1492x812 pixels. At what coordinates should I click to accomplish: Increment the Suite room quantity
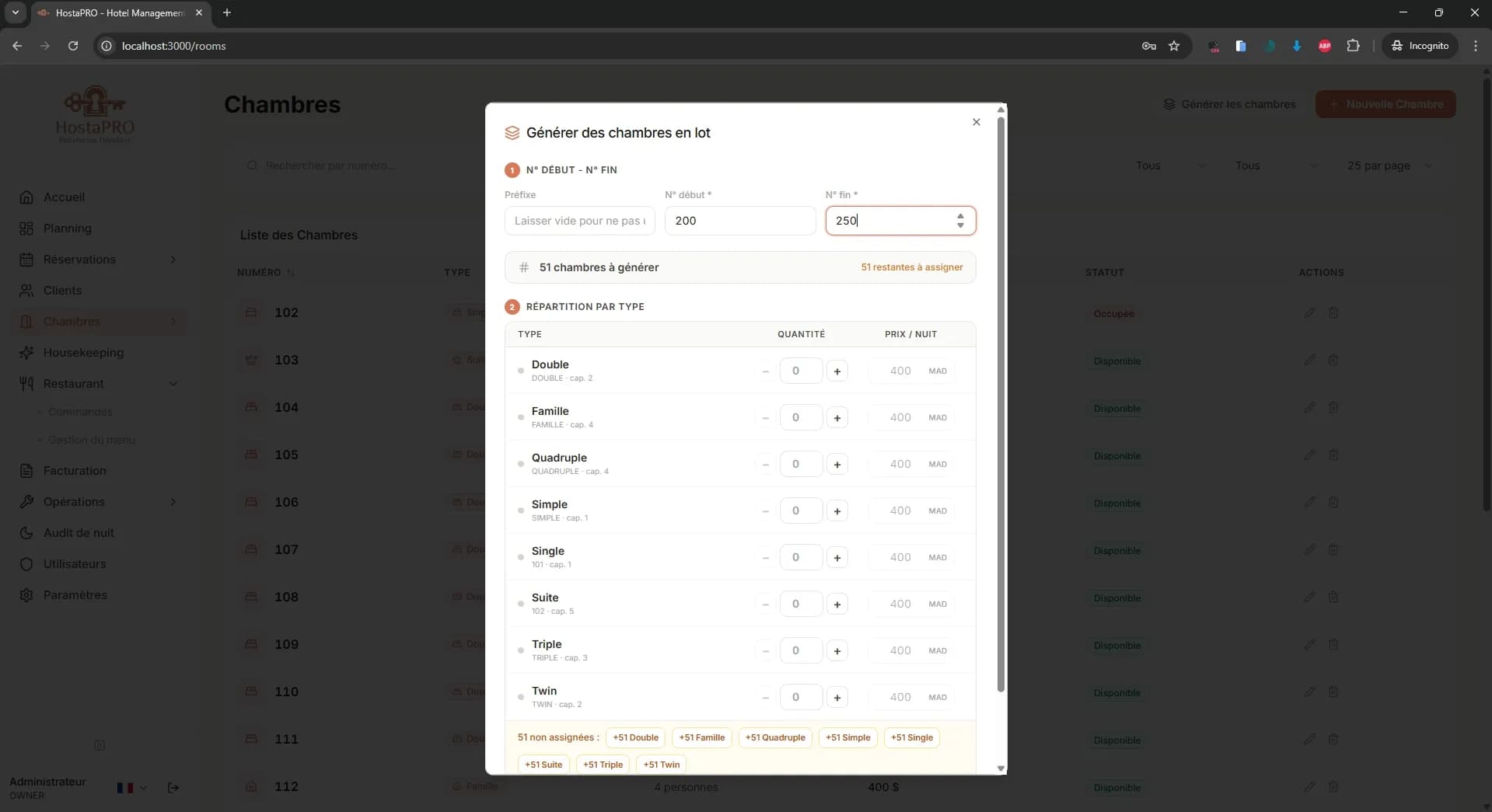point(837,605)
